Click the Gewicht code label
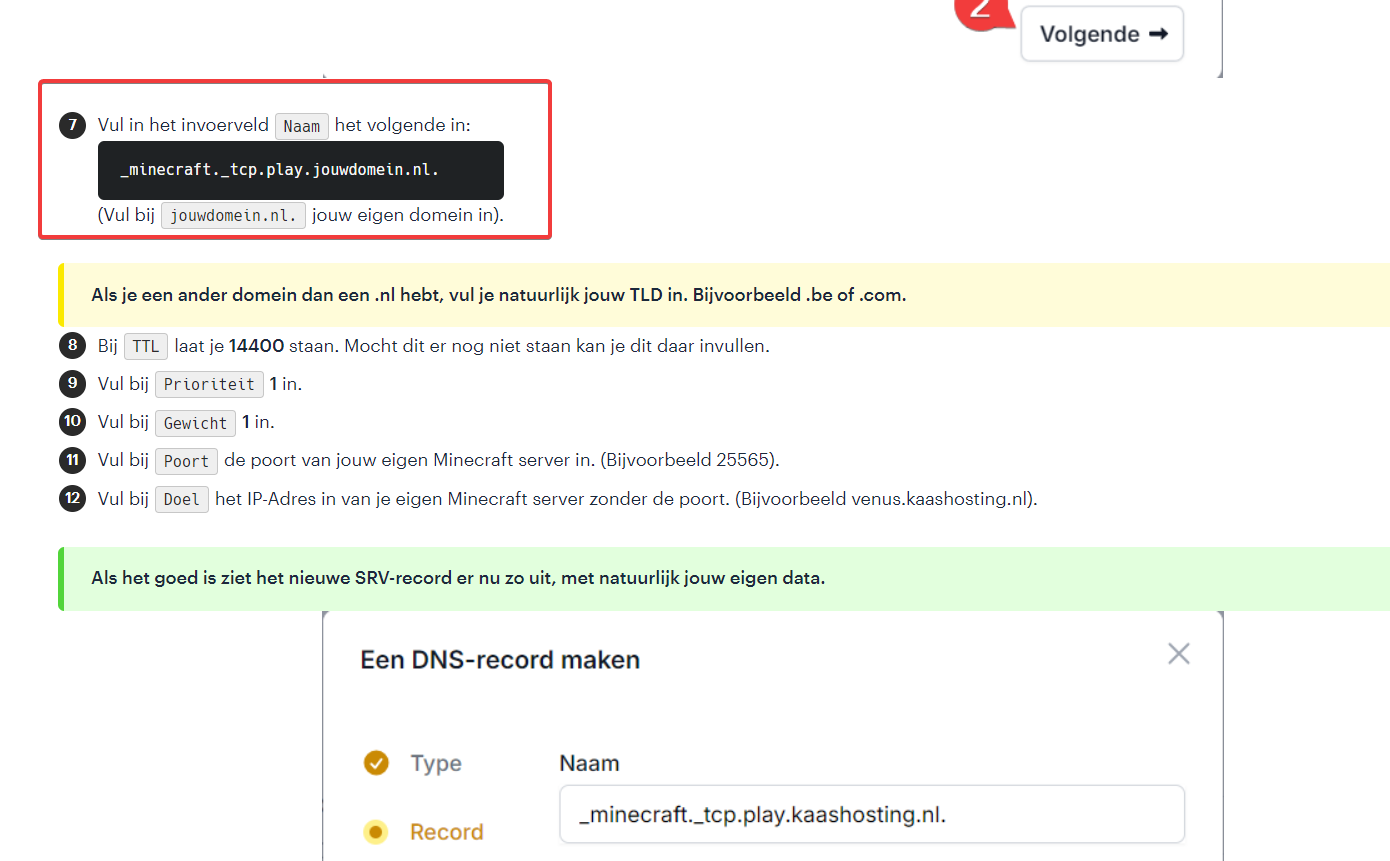The image size is (1390, 861). click(195, 423)
